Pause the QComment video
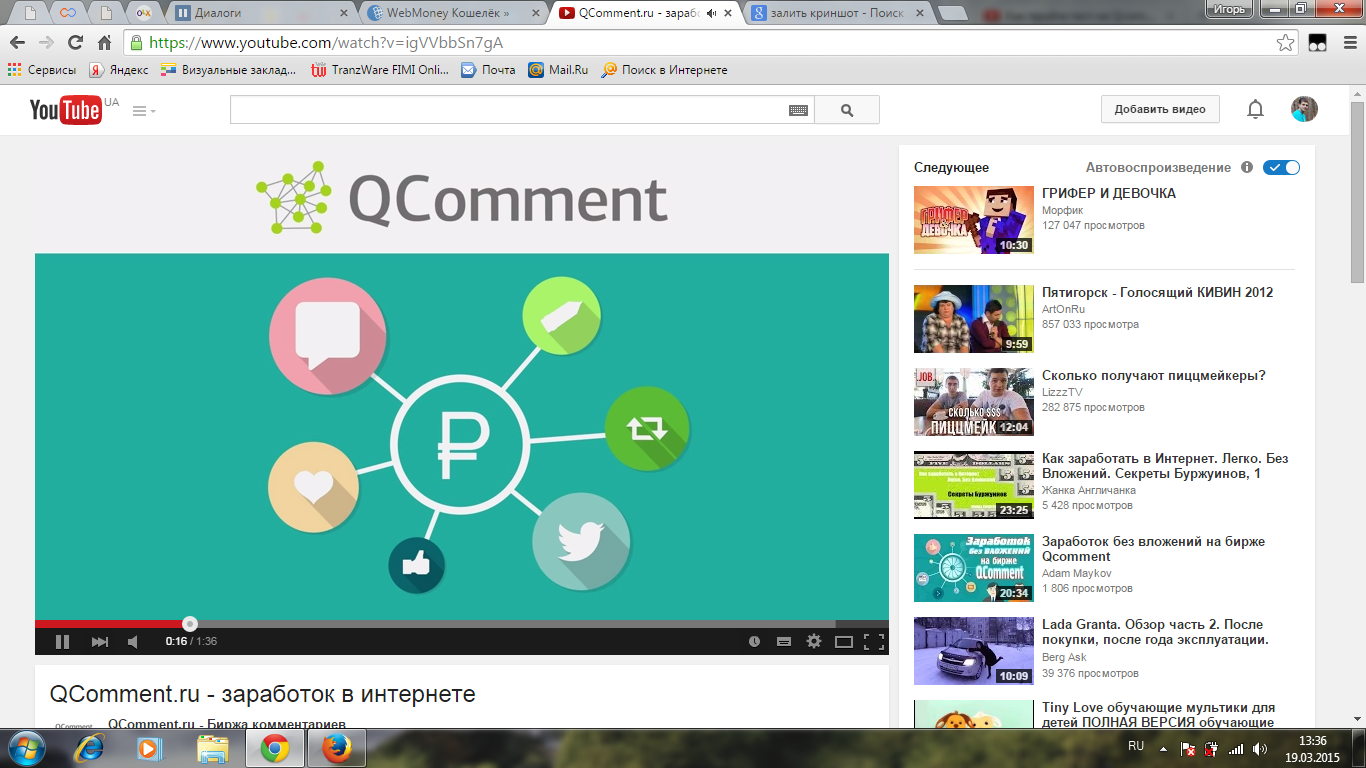 pyautogui.click(x=62, y=641)
